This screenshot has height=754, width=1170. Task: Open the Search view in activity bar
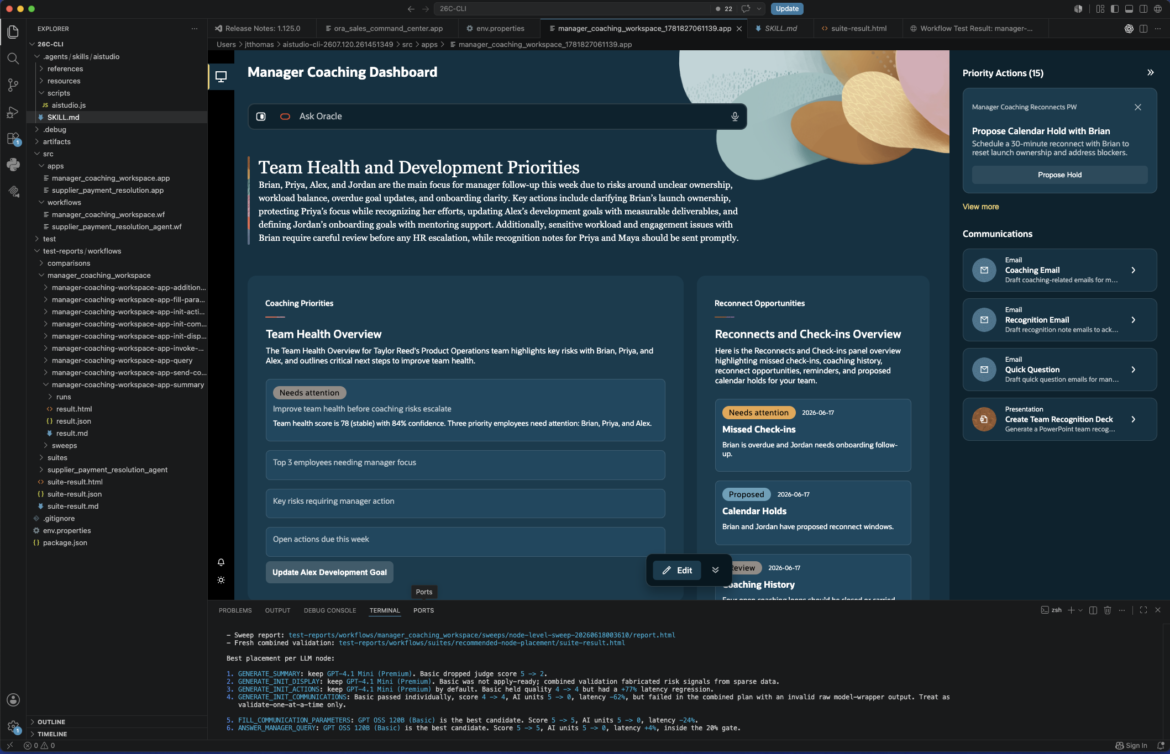click(13, 58)
